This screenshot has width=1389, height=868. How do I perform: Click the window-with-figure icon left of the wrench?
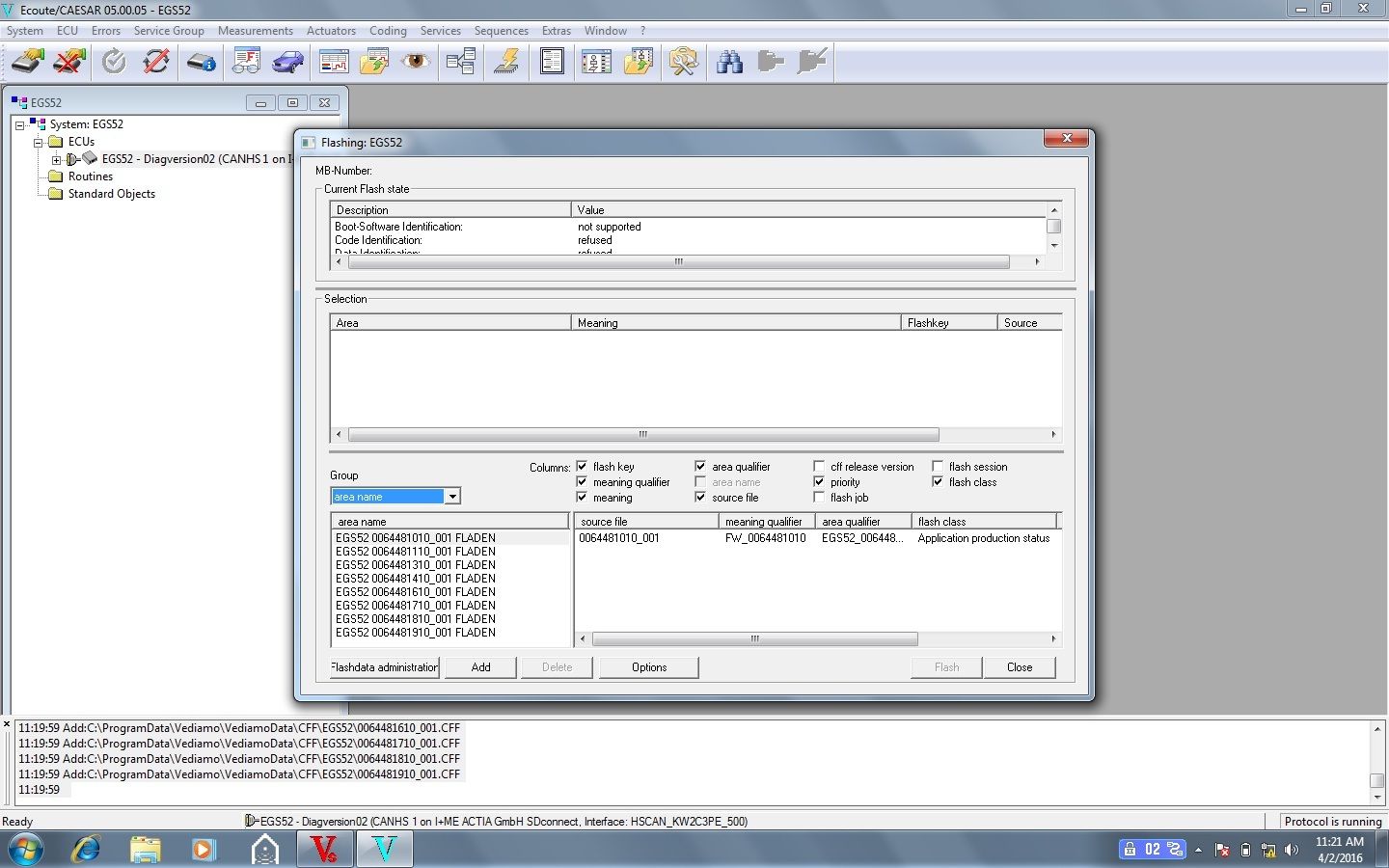[x=596, y=63]
